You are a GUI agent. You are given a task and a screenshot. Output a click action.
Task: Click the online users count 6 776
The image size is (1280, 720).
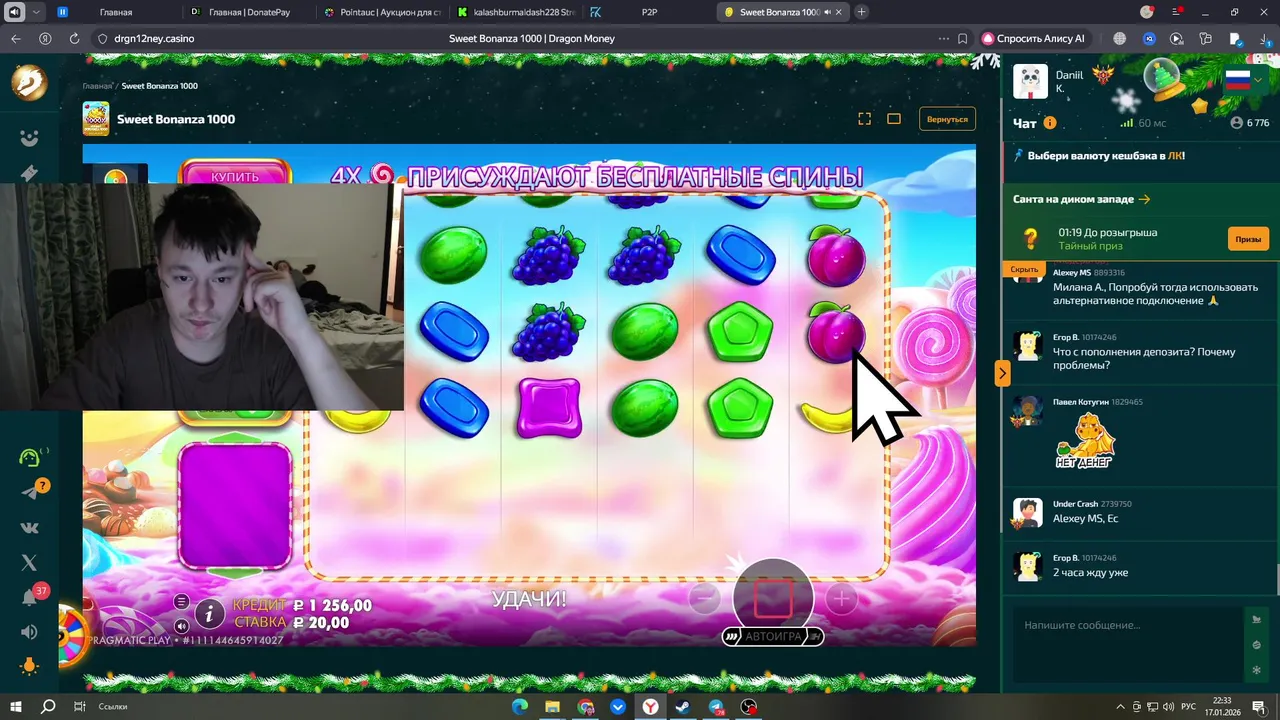click(1249, 123)
